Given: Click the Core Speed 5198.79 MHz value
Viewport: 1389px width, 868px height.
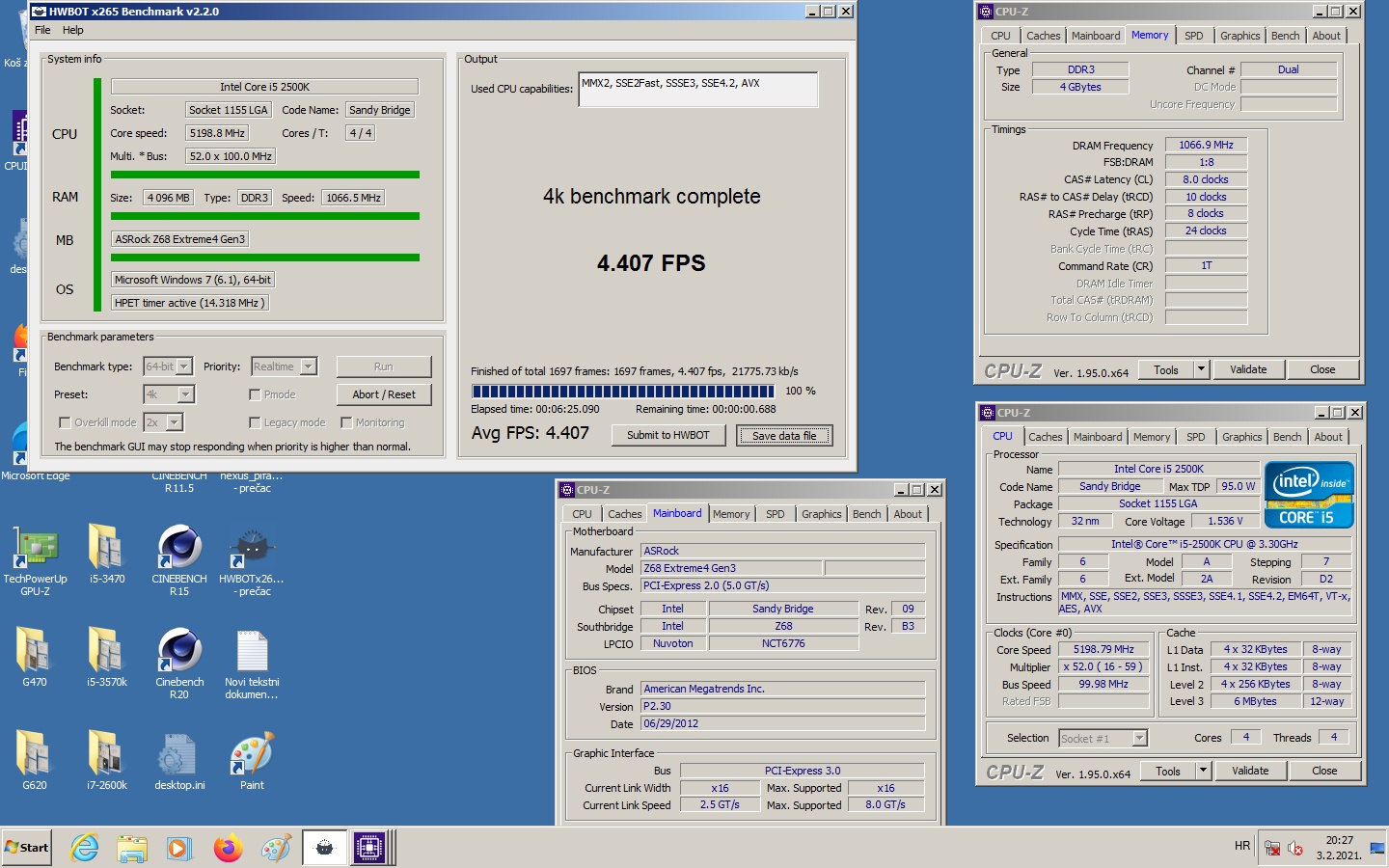Looking at the screenshot, I should pyautogui.click(x=1103, y=649).
